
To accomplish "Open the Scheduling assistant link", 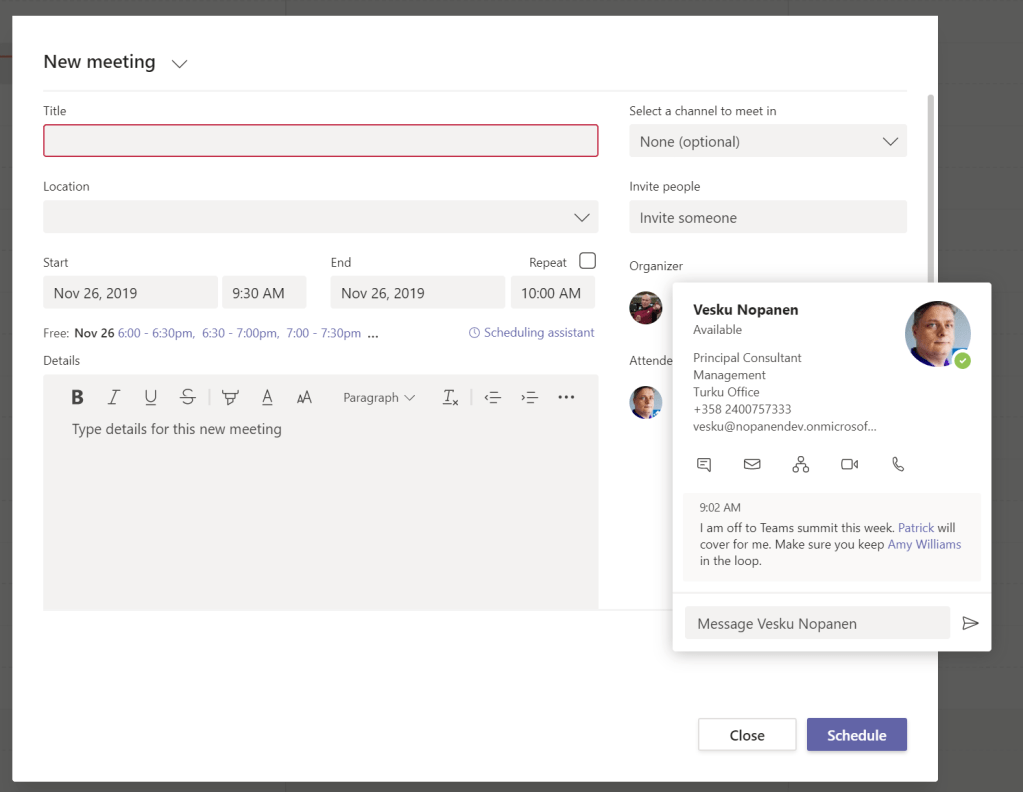I will (532, 333).
